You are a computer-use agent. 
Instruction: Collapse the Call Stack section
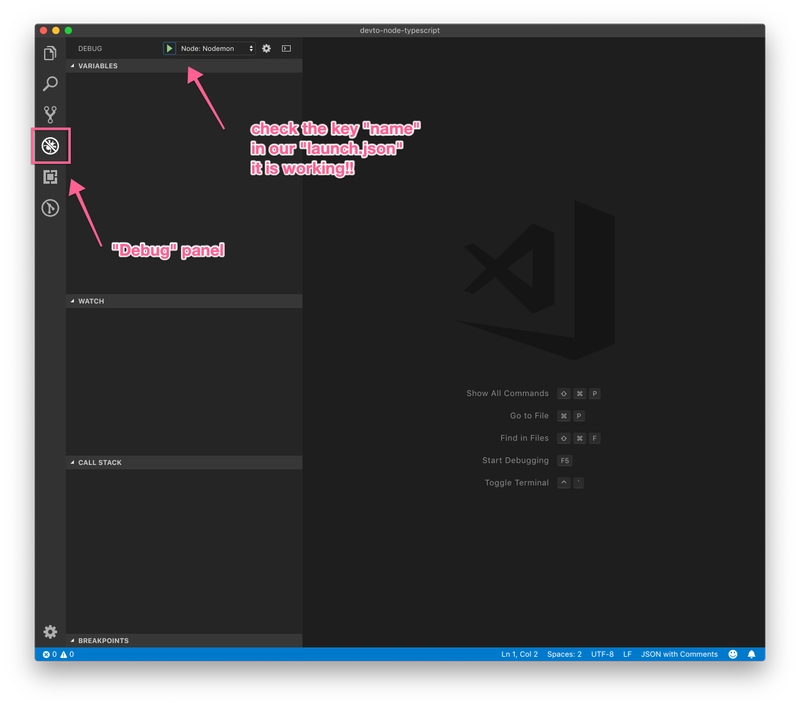pyautogui.click(x=184, y=462)
